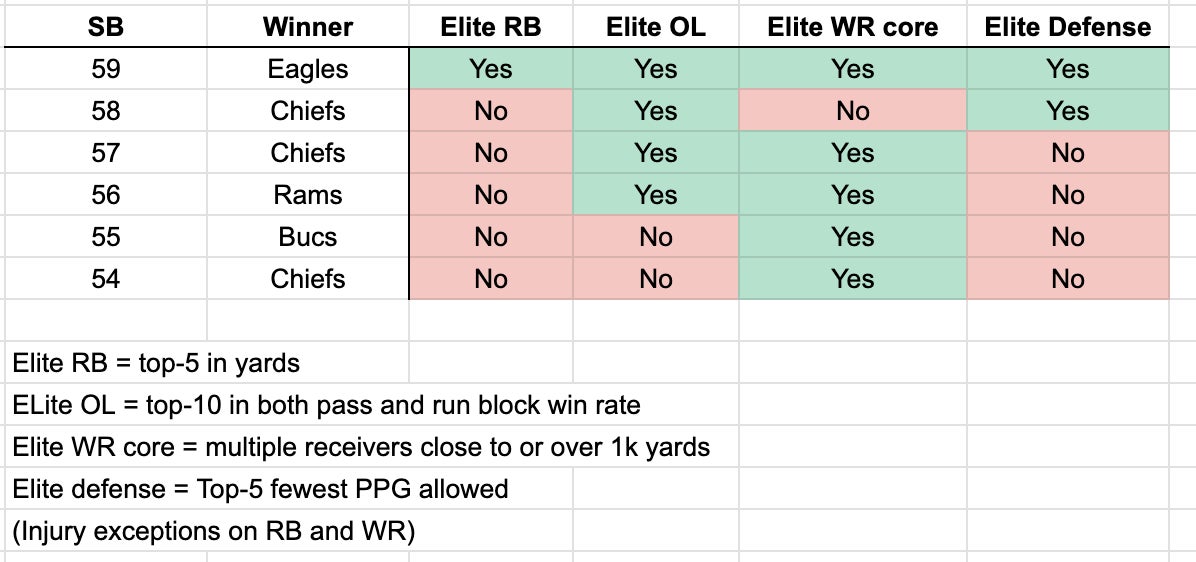
Task: Click the 'Elite Defense' header cell
Action: [x=1067, y=27]
